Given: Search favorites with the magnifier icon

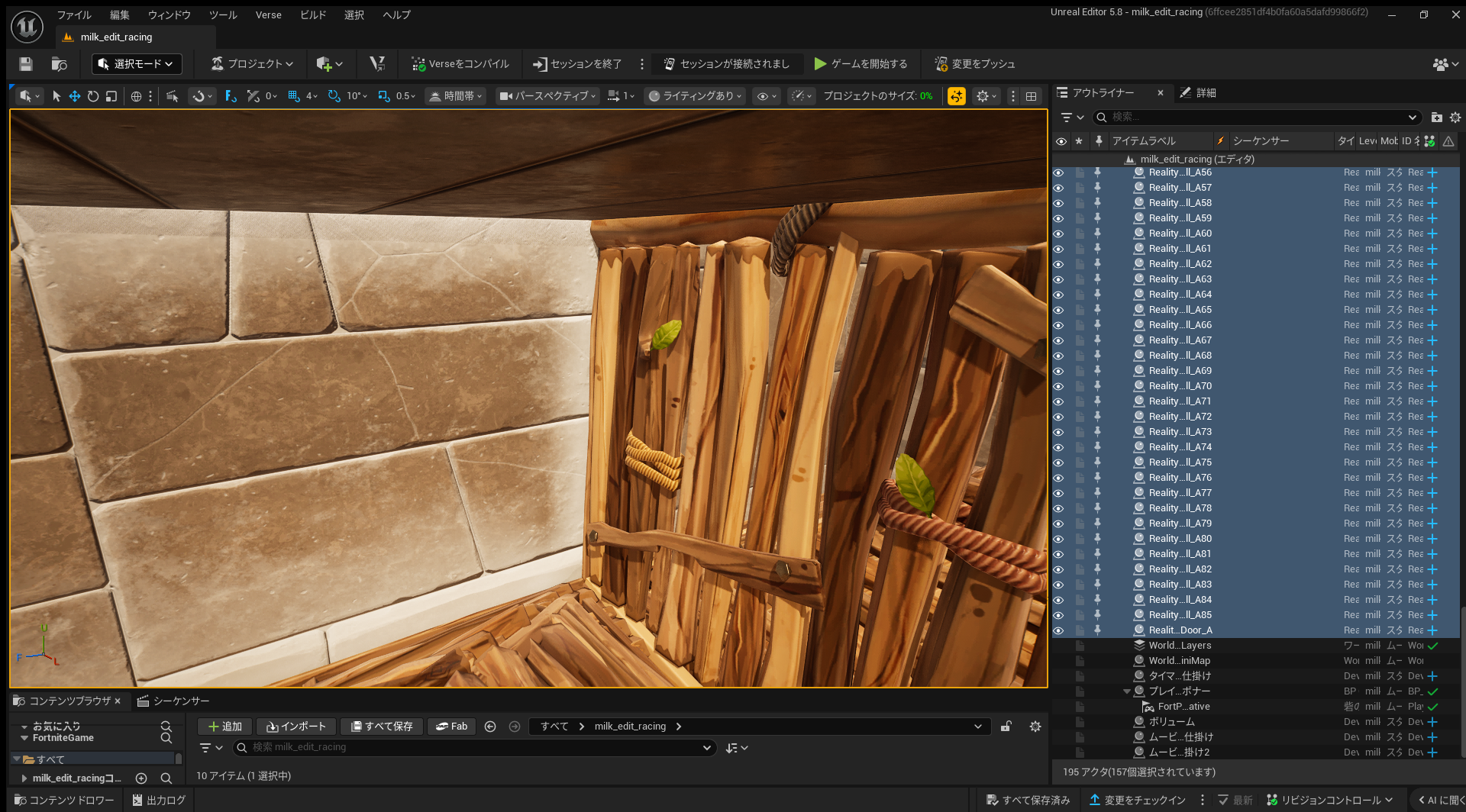Looking at the screenshot, I should (166, 726).
